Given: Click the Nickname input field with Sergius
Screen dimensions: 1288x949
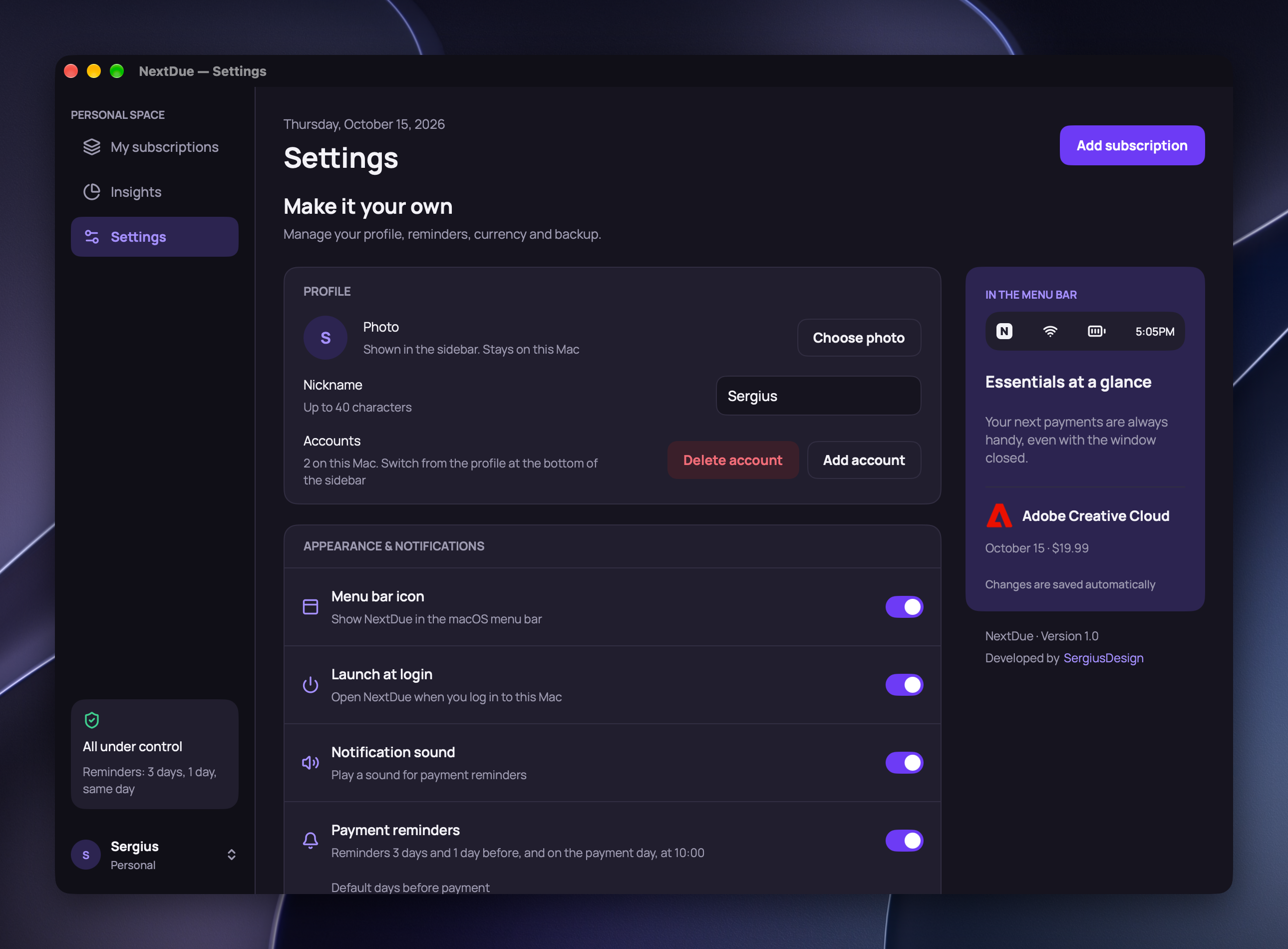Looking at the screenshot, I should point(818,396).
